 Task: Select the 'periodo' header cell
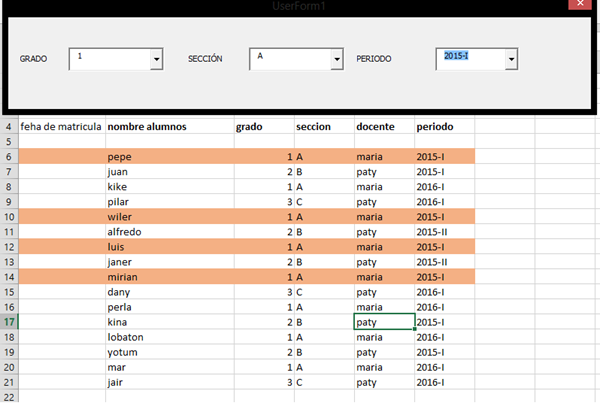tap(443, 127)
